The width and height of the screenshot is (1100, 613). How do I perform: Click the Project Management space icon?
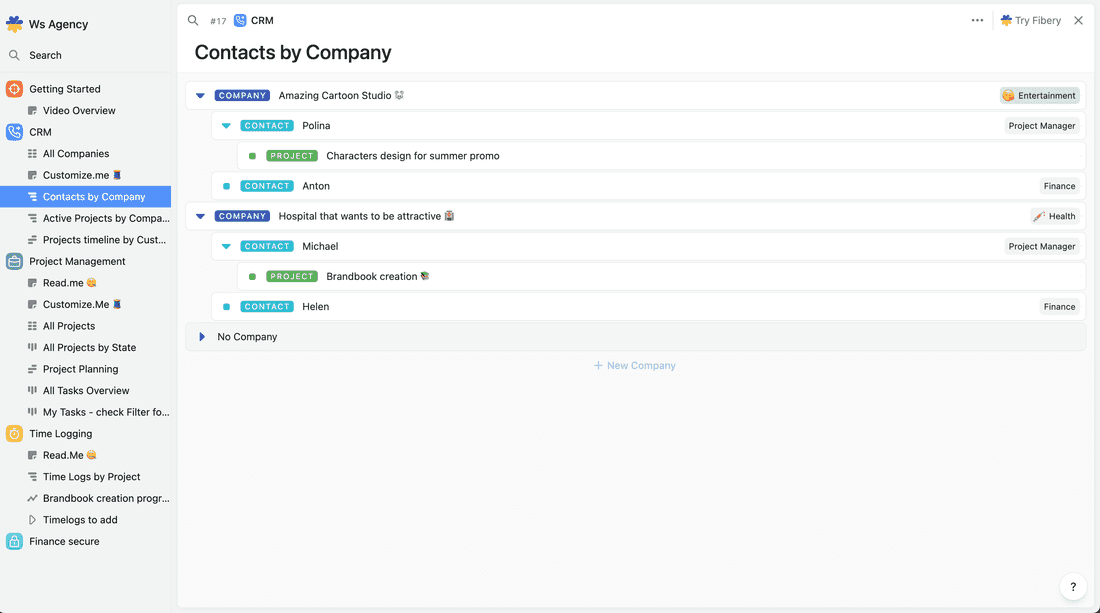pos(14,260)
